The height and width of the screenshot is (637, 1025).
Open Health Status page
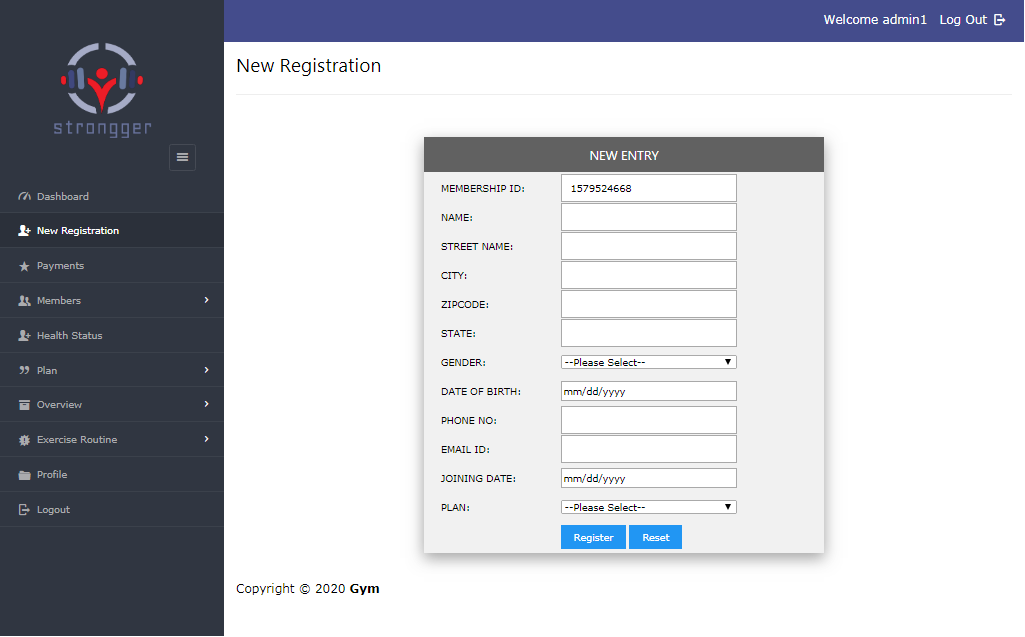click(x=112, y=336)
